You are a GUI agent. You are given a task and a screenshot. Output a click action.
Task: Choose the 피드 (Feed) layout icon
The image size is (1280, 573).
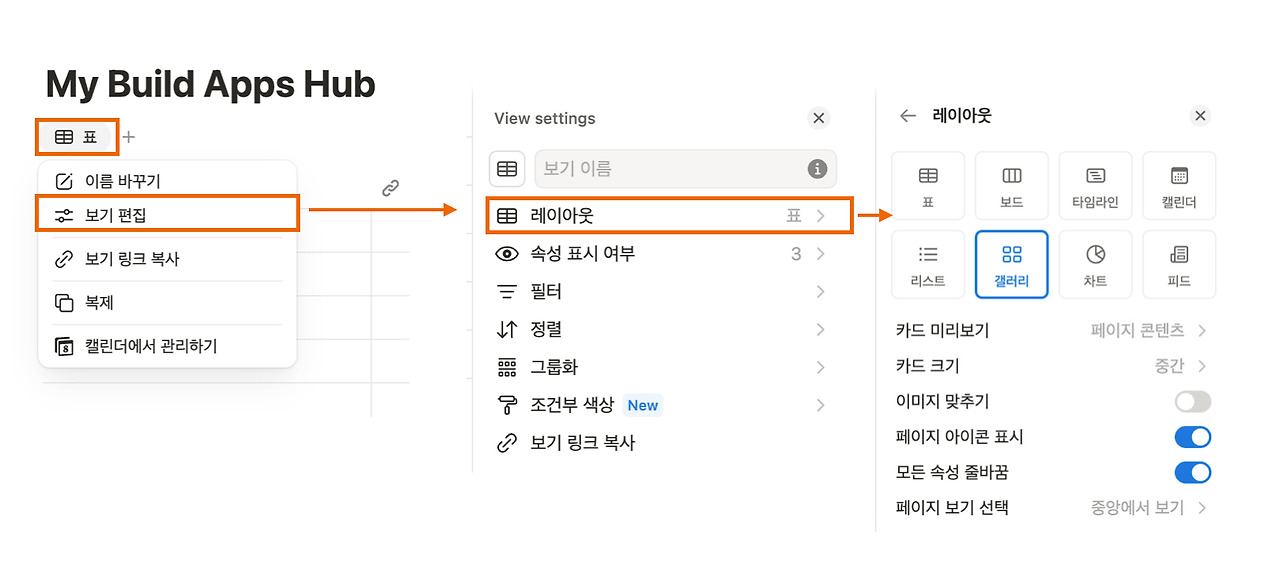coord(1179,264)
